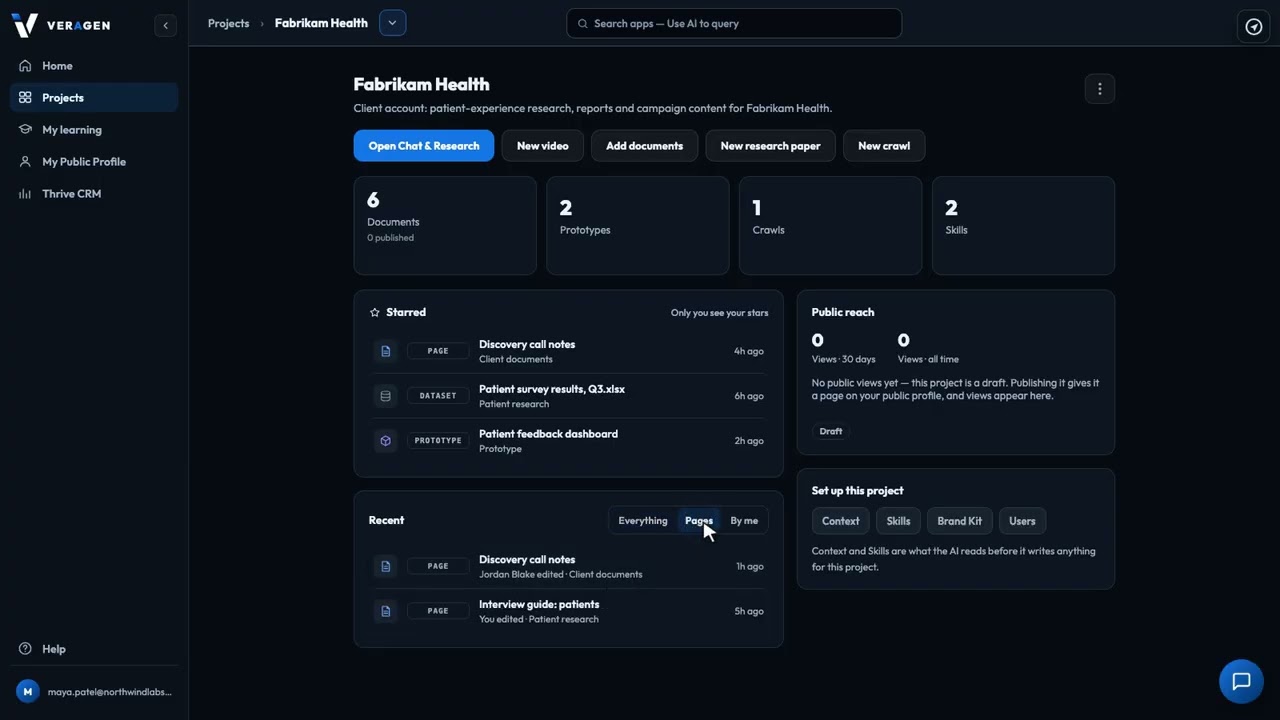This screenshot has width=1280, height=720.
Task: Open the Skills setup chip
Action: coord(899,521)
